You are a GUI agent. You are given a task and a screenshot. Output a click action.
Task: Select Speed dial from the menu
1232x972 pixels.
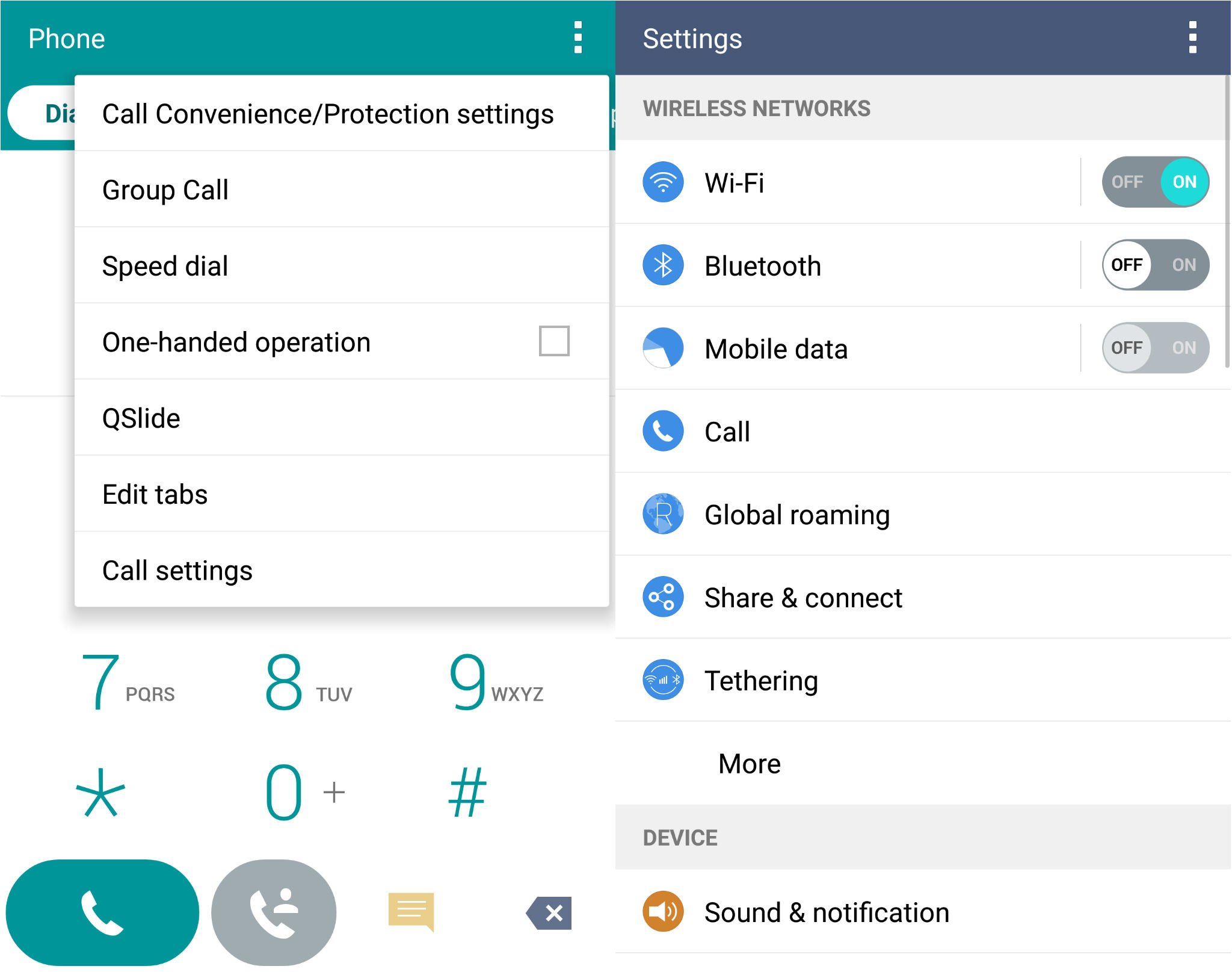point(342,265)
